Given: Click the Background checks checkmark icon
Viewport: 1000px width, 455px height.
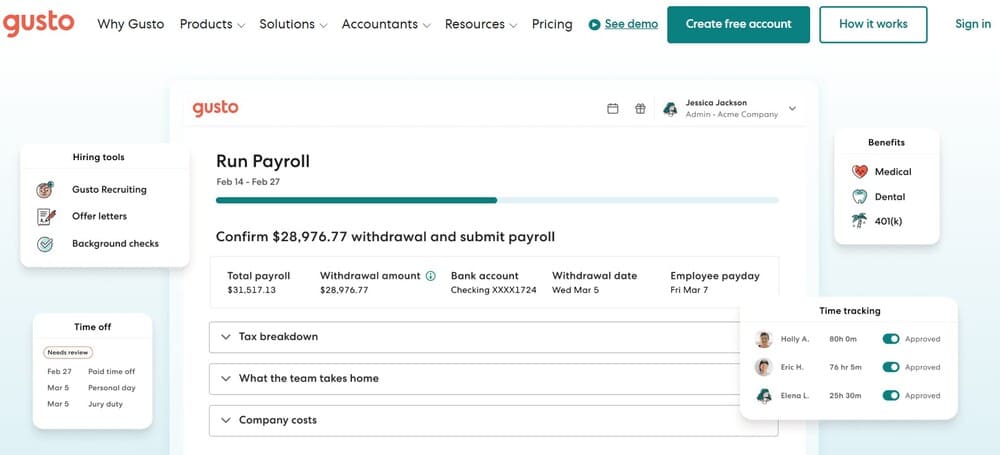Looking at the screenshot, I should tap(45, 243).
